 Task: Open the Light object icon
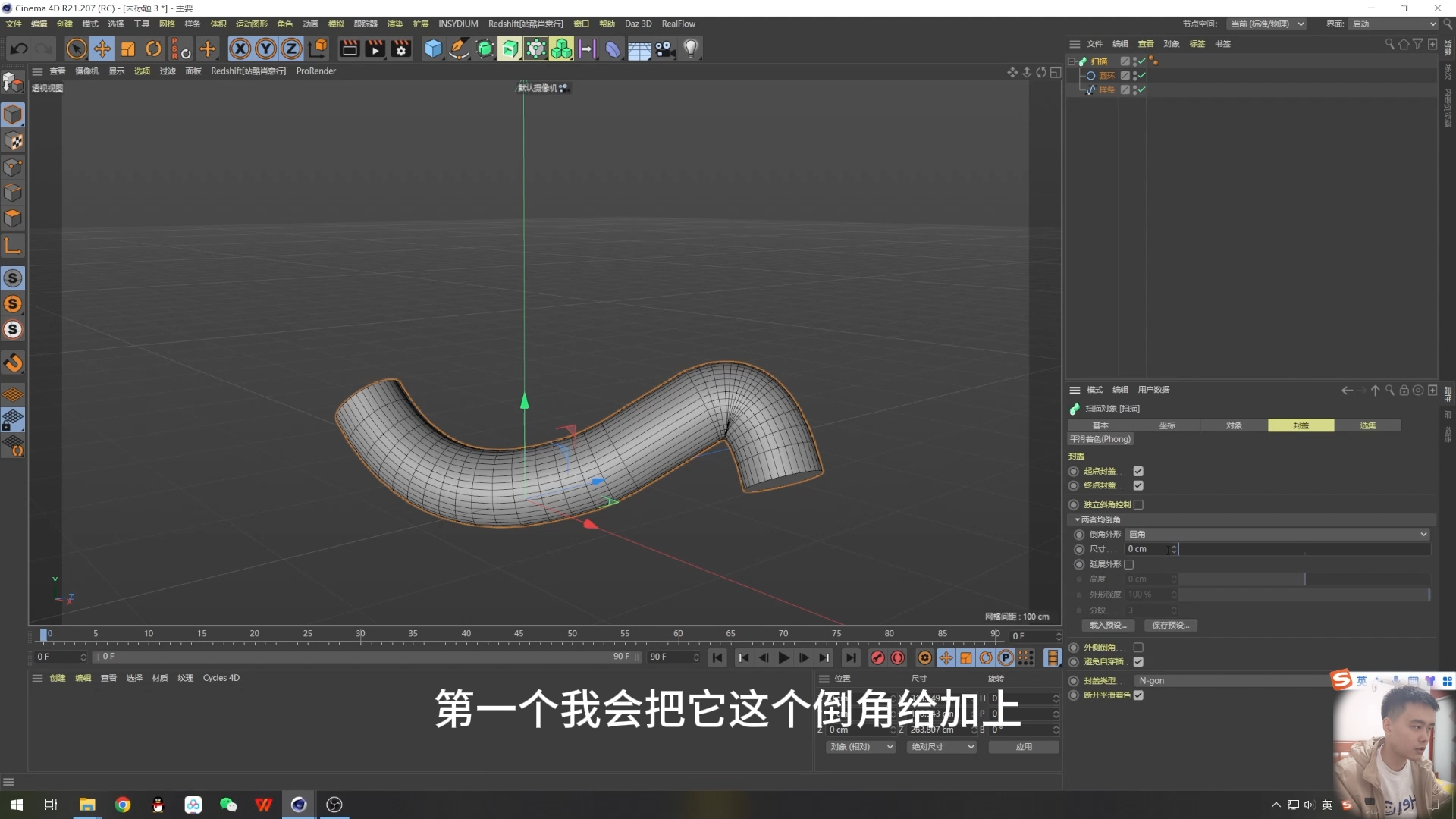(690, 49)
